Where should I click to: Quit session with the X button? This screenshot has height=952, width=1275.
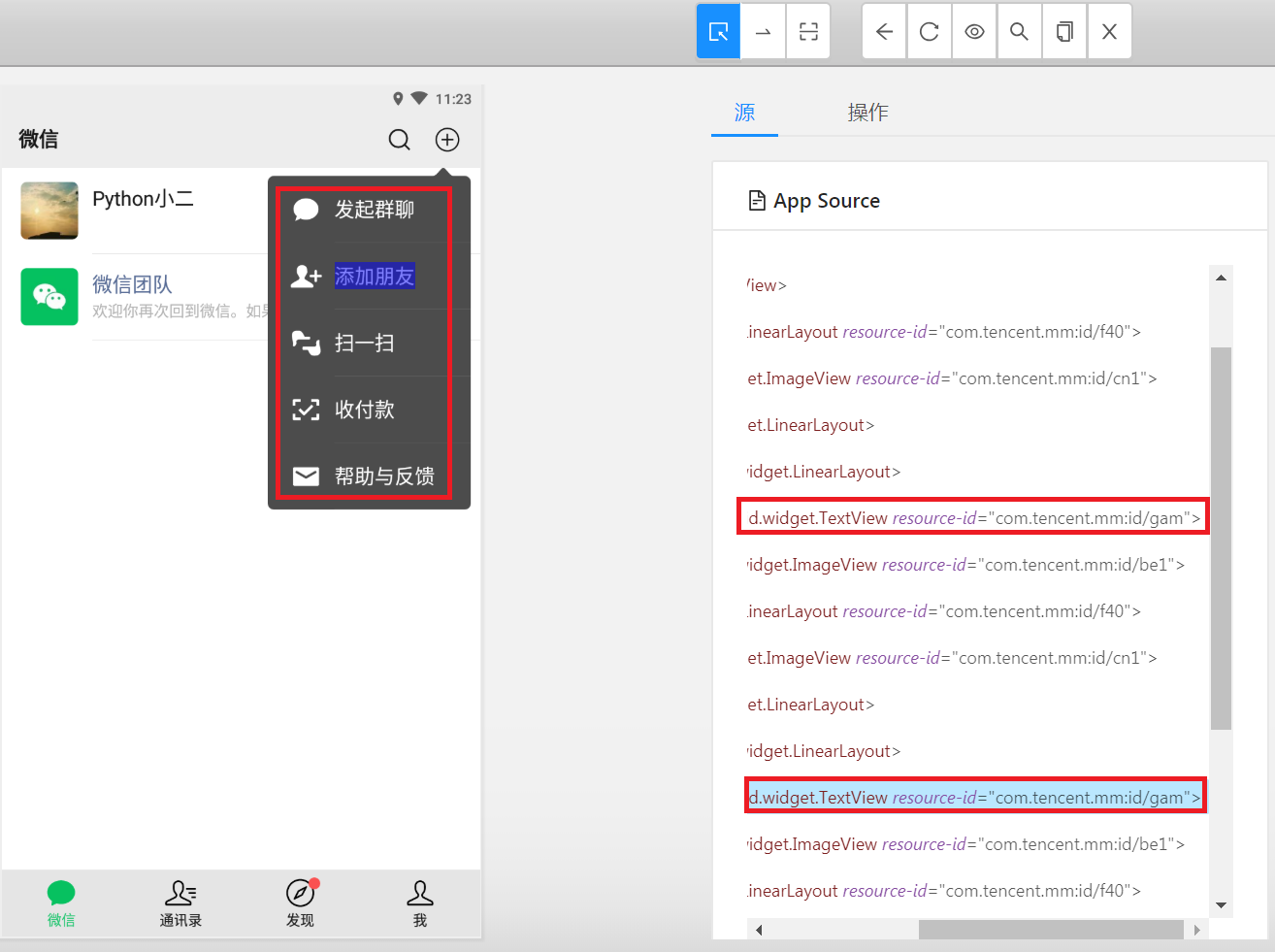pyautogui.click(x=1109, y=32)
